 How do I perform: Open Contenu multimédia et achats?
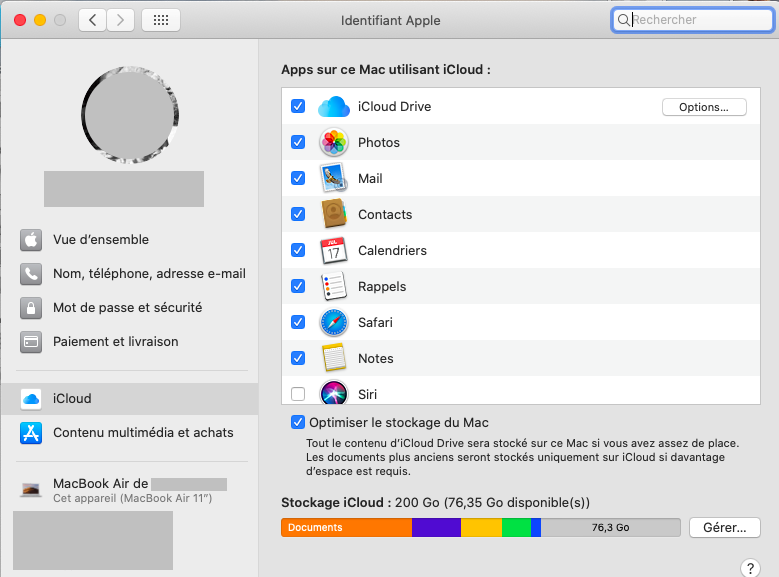point(143,433)
